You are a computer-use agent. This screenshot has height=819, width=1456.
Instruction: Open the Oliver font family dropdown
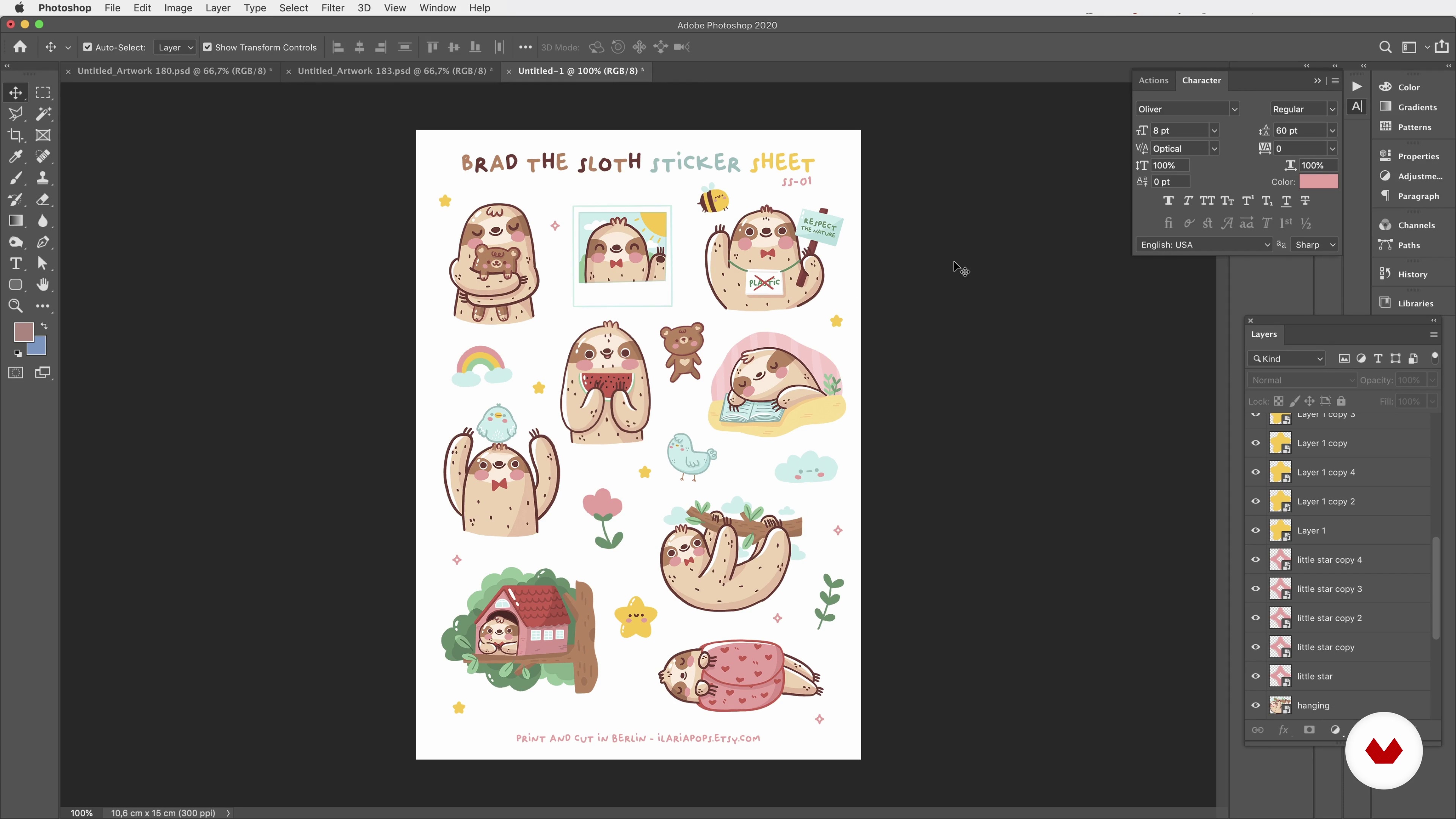point(1234,109)
